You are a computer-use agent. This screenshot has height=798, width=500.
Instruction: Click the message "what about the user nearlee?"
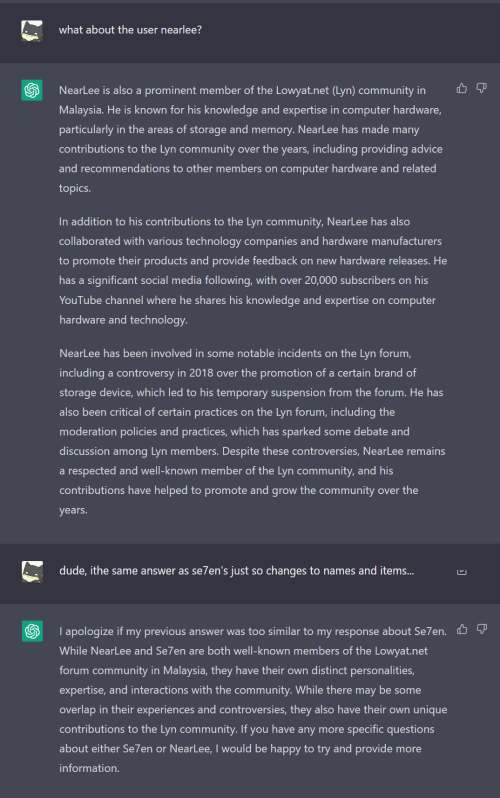click(x=130, y=30)
